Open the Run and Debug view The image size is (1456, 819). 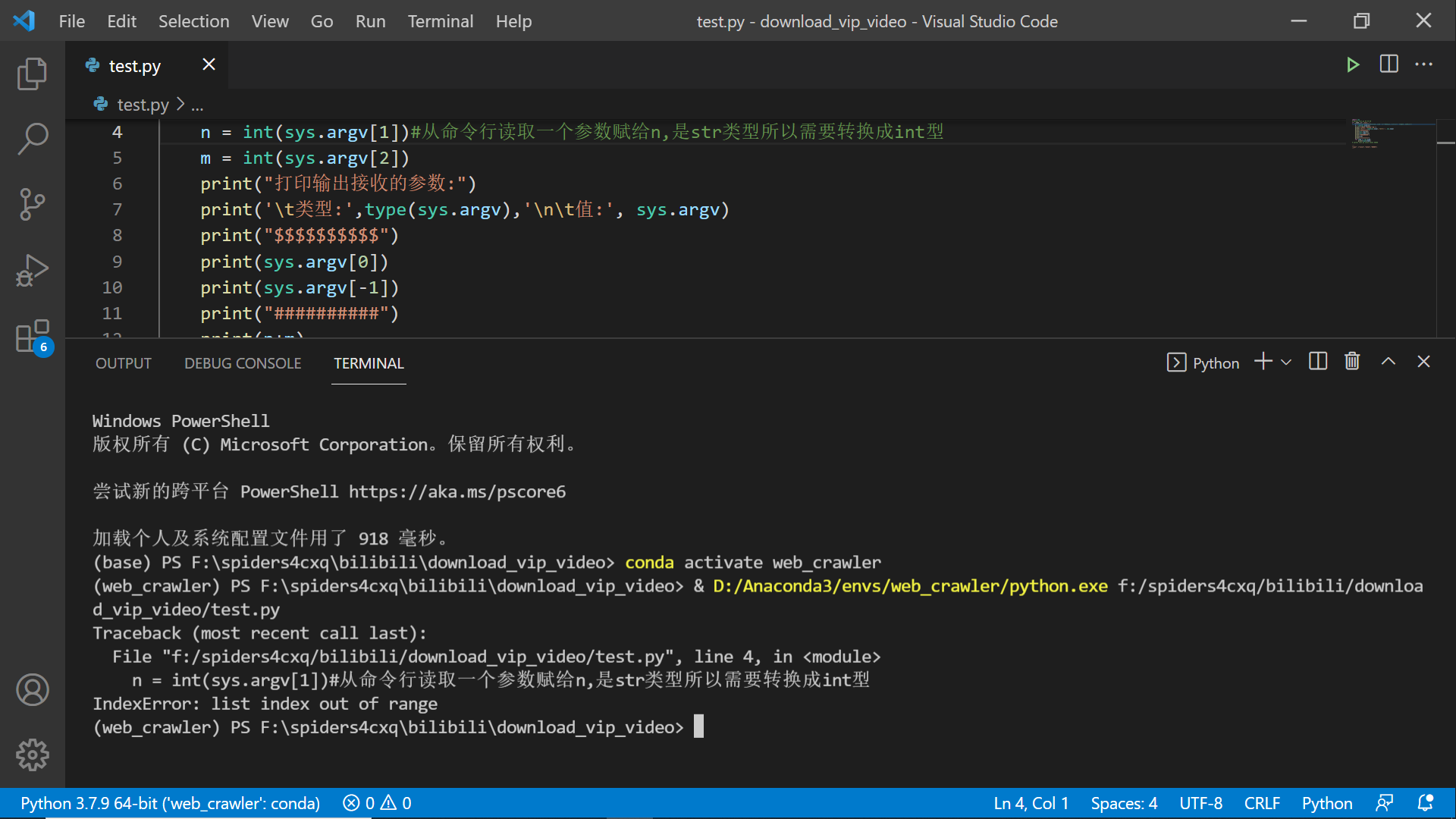pyautogui.click(x=33, y=270)
